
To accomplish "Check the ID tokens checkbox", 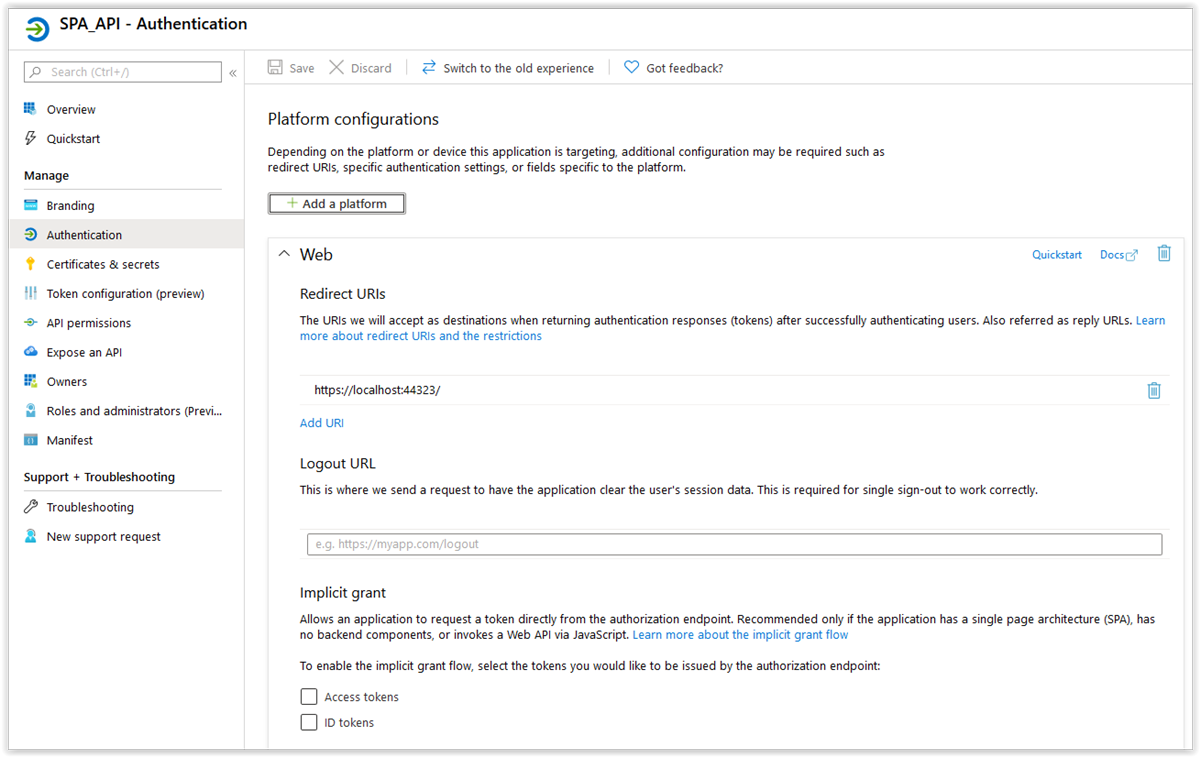I will (x=309, y=722).
